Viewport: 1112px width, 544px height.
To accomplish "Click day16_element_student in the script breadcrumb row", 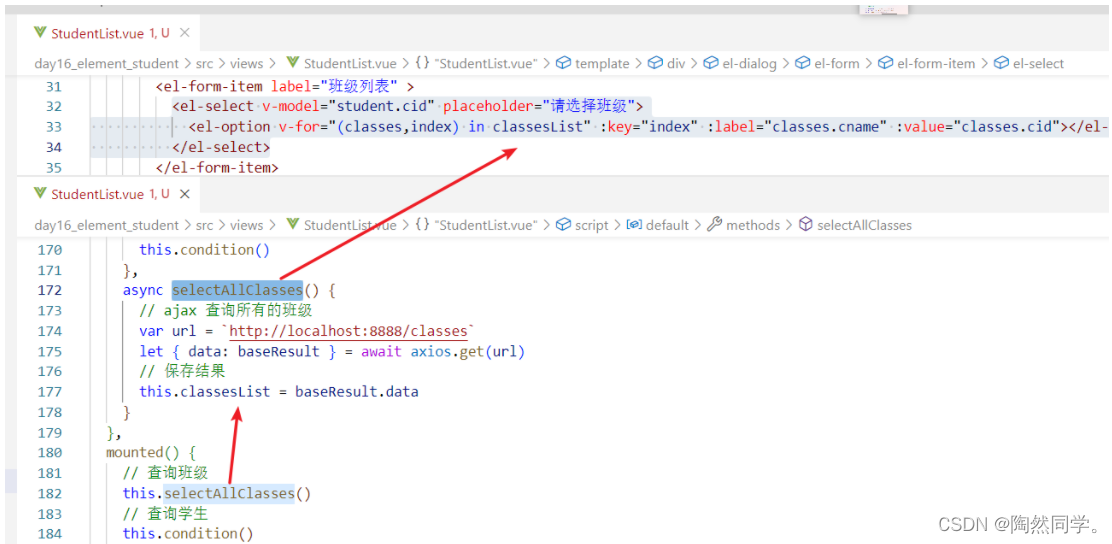I will point(106,225).
